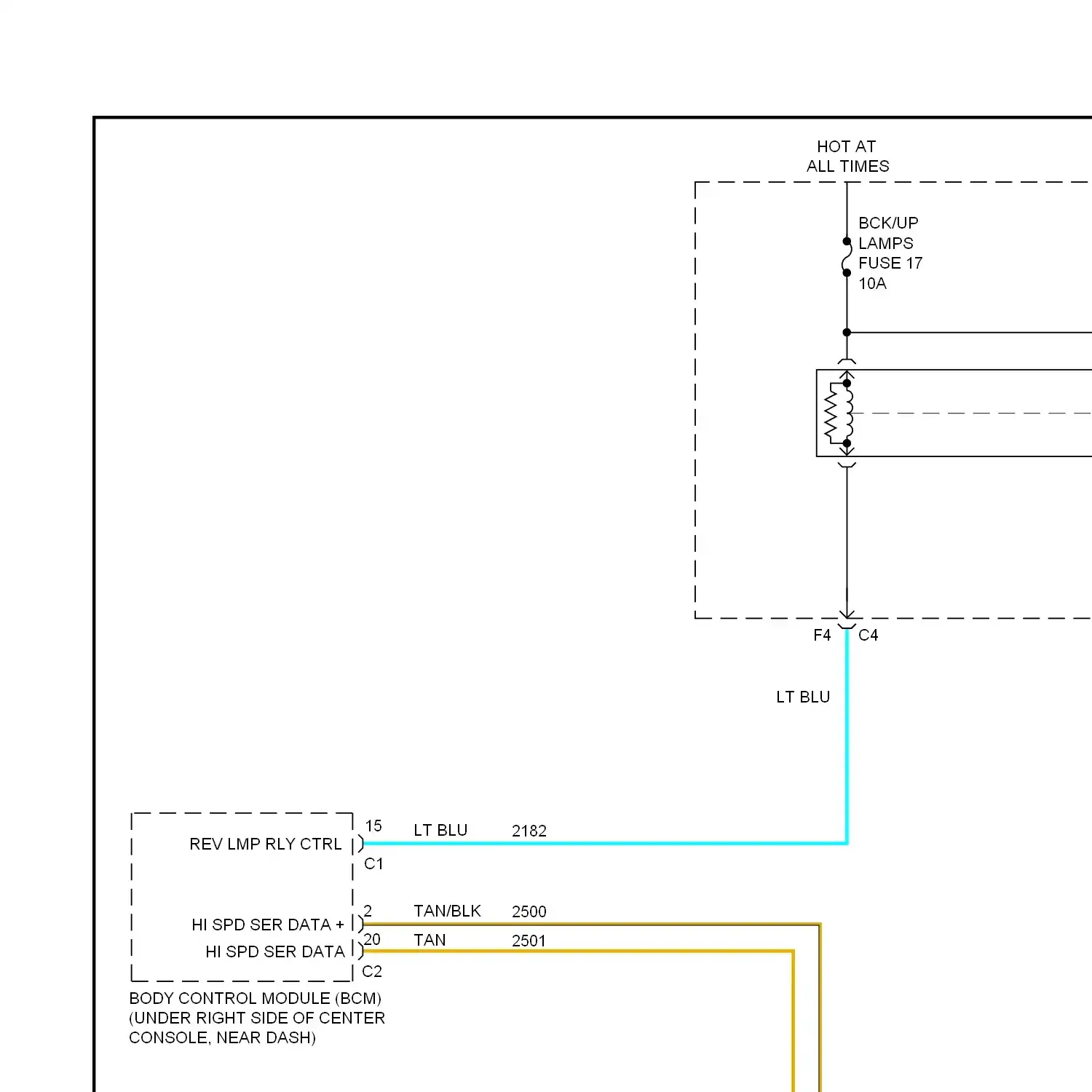Click the HI SPD SER DATA + label
1092x1092 pixels.
[268, 925]
